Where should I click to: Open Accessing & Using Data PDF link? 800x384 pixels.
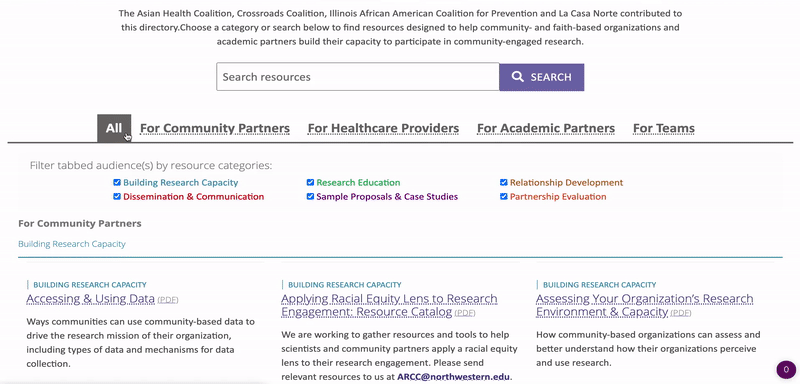(x=90, y=298)
